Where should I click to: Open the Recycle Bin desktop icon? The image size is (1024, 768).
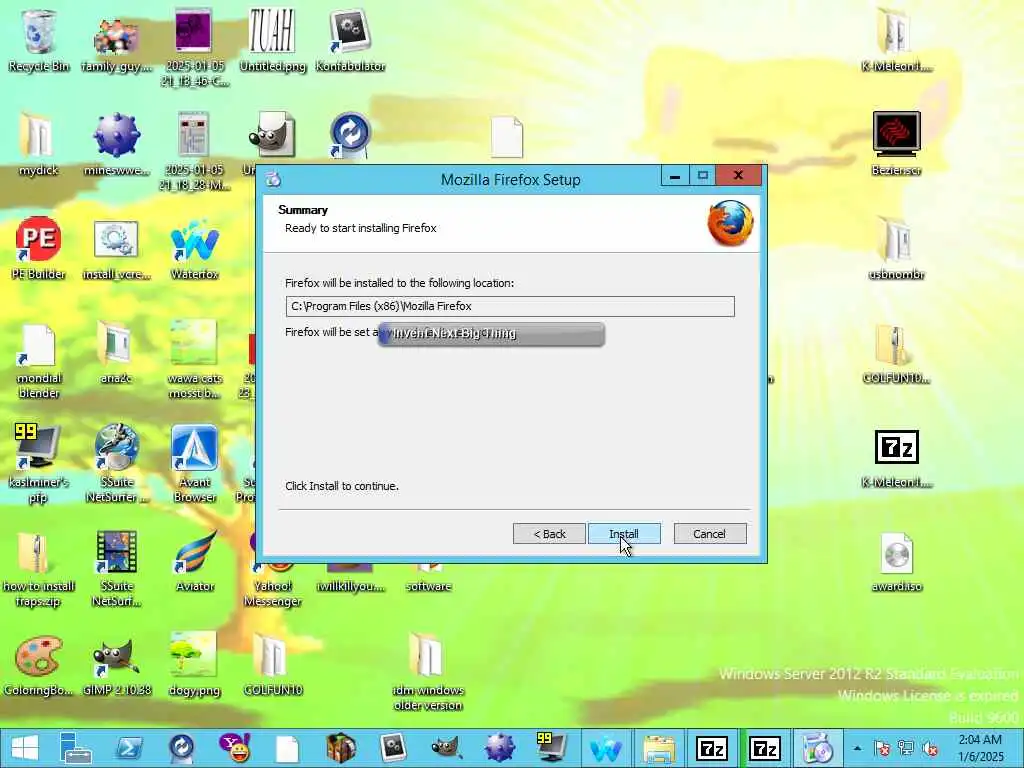[39, 40]
